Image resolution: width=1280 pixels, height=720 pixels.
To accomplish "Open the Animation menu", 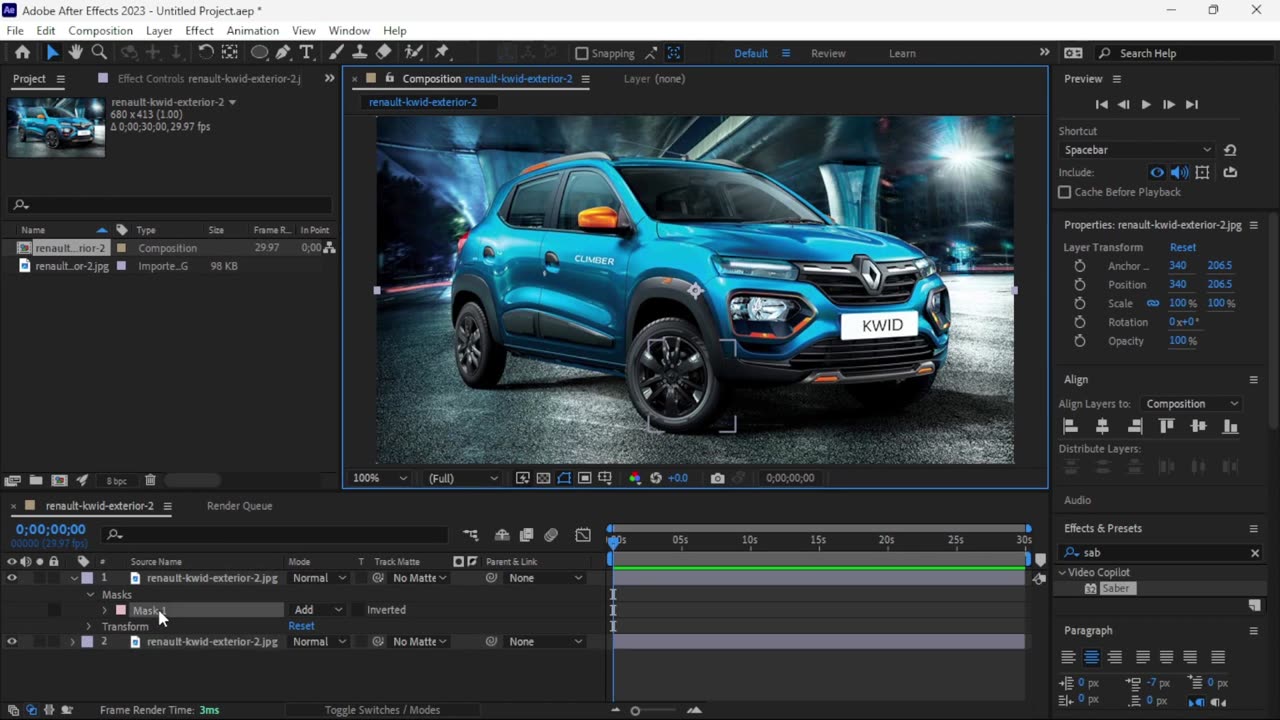I will pos(253,31).
